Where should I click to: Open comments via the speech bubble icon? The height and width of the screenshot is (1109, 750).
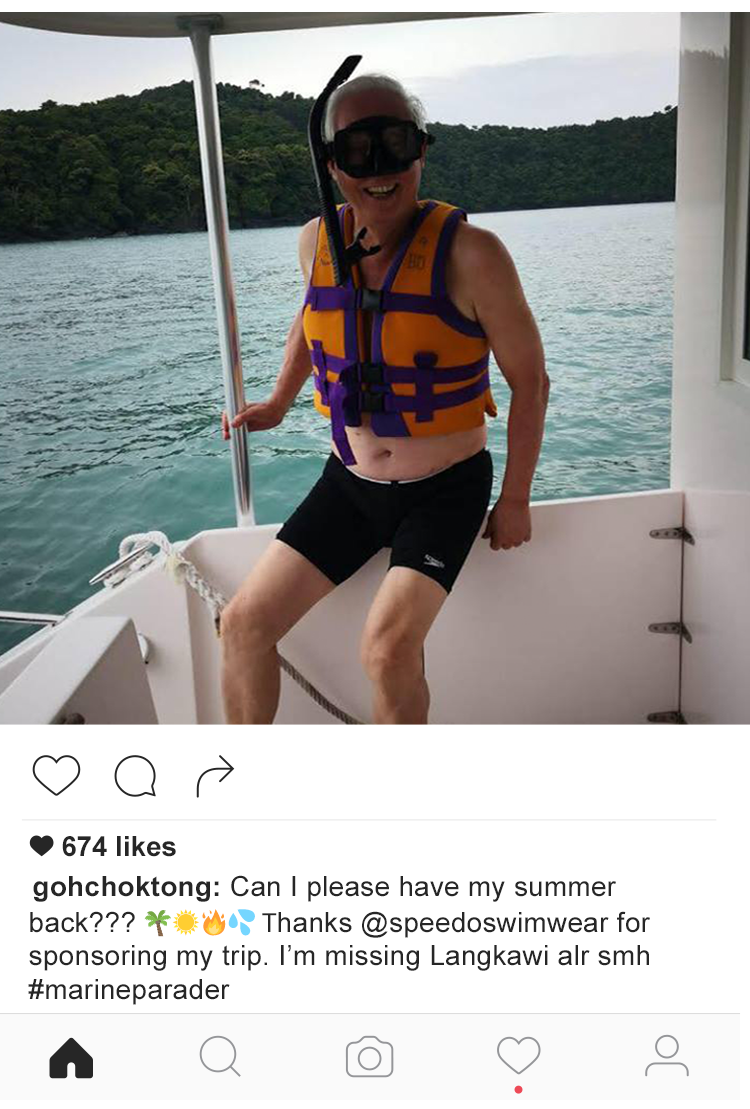click(x=135, y=776)
